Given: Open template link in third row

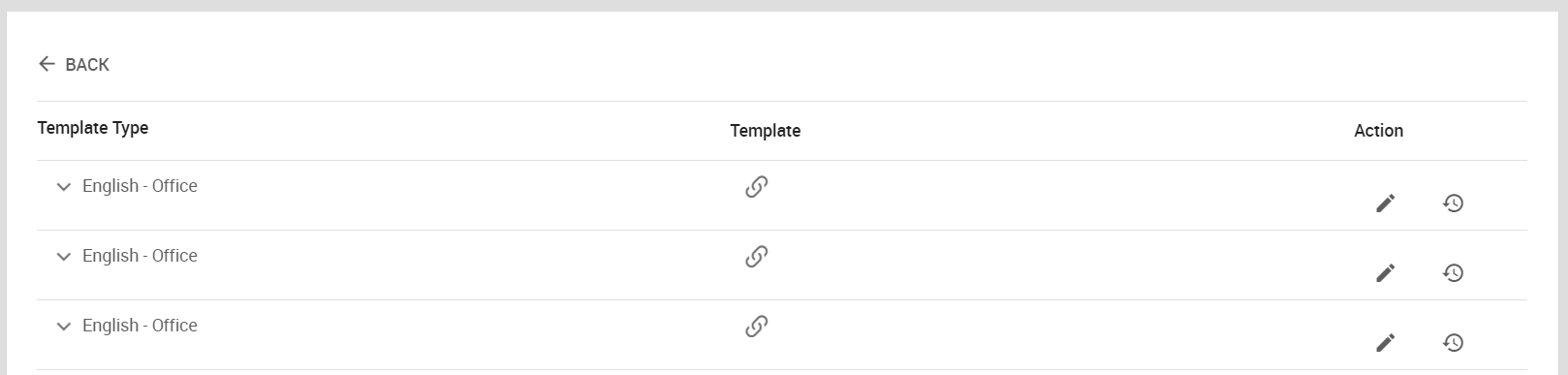Looking at the screenshot, I should click(x=757, y=326).
